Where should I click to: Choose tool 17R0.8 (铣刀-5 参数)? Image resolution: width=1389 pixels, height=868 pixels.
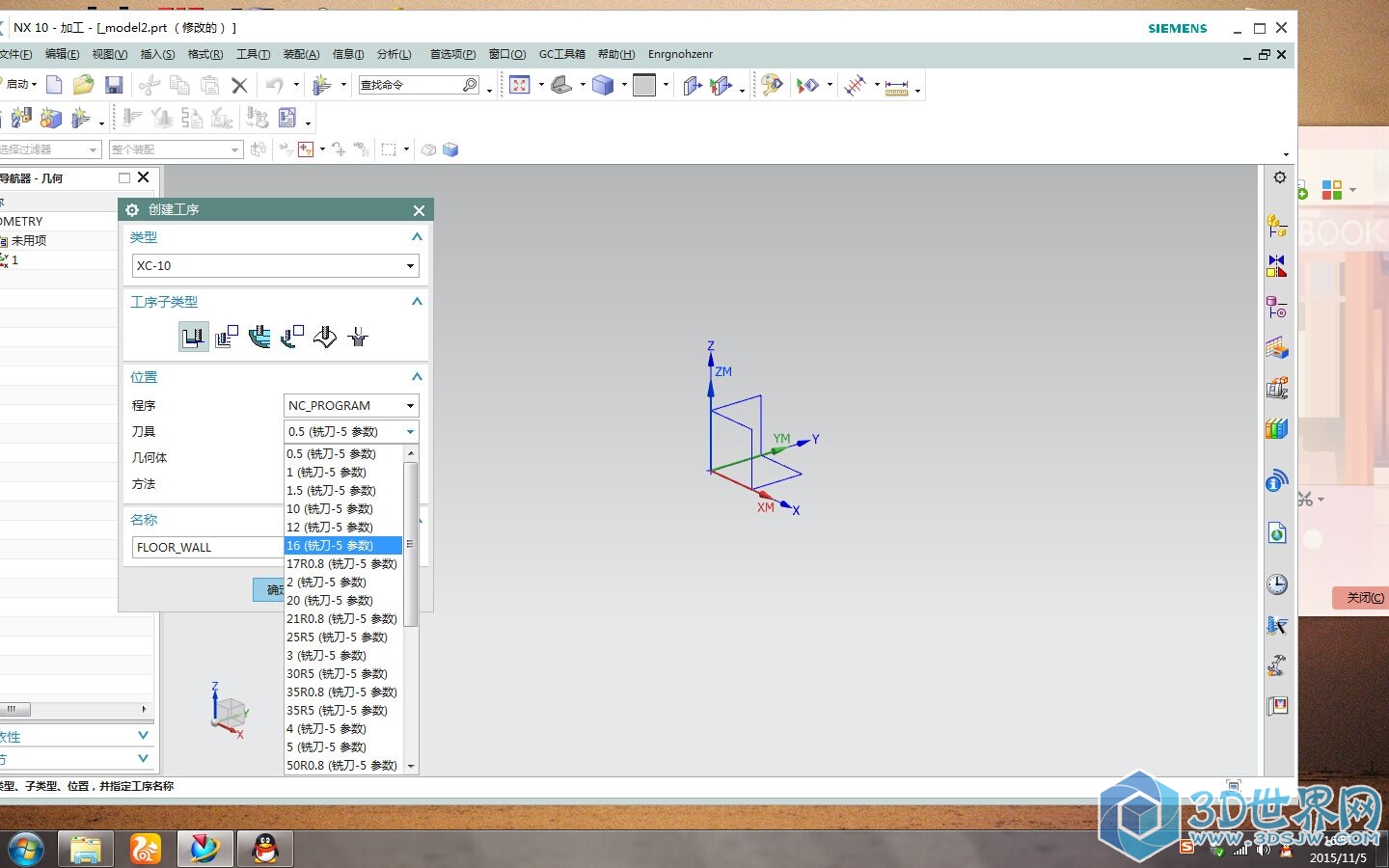click(343, 563)
